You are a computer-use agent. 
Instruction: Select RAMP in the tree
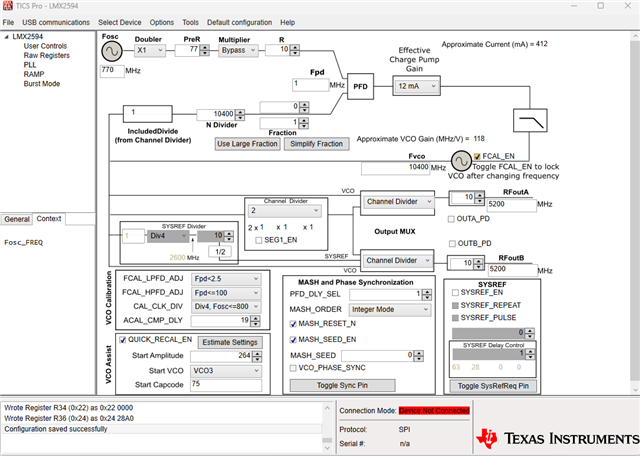[34, 74]
